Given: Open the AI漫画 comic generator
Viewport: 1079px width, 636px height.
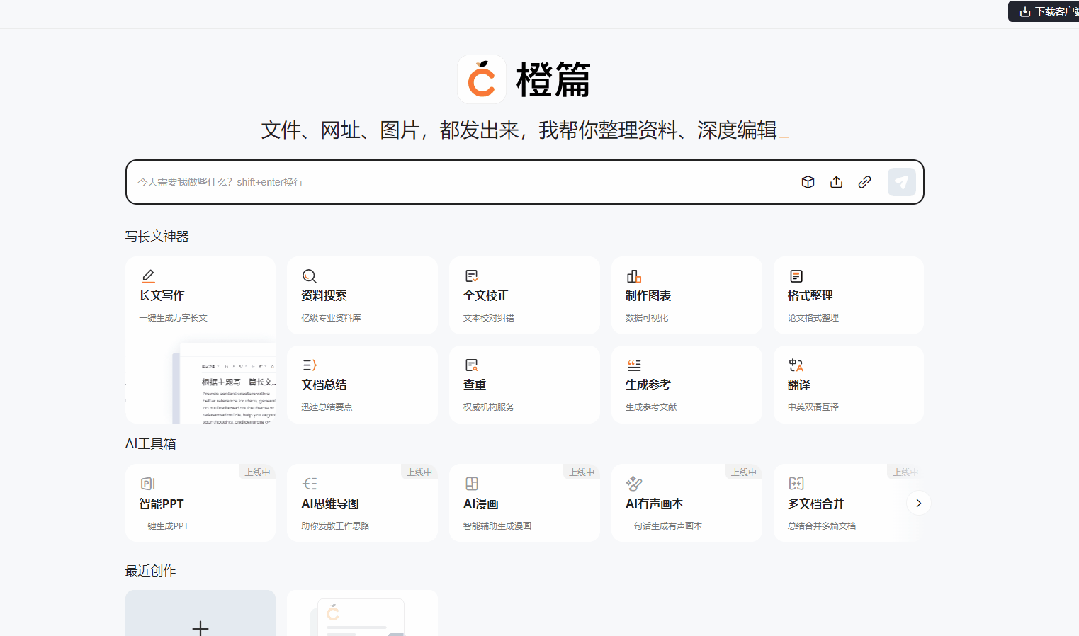Looking at the screenshot, I should [524, 503].
